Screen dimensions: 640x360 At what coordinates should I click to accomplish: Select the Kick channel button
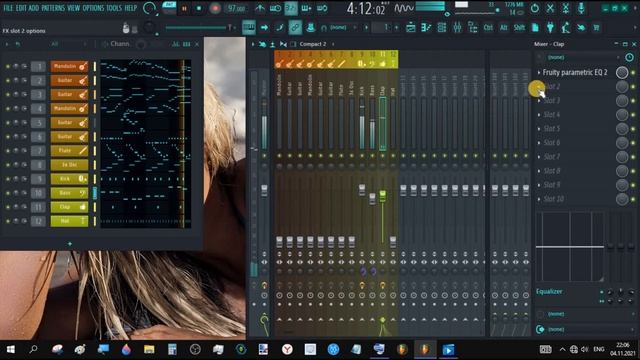click(x=69, y=179)
